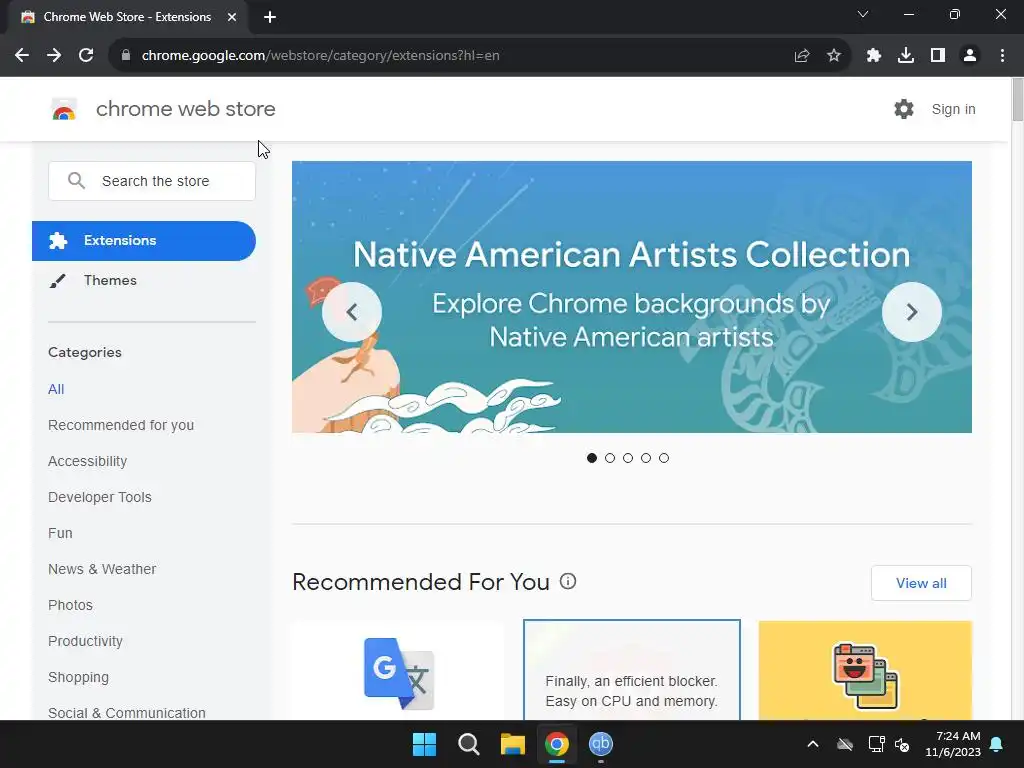Click Sign in link
Screen dimensions: 1024x768
click(953, 109)
